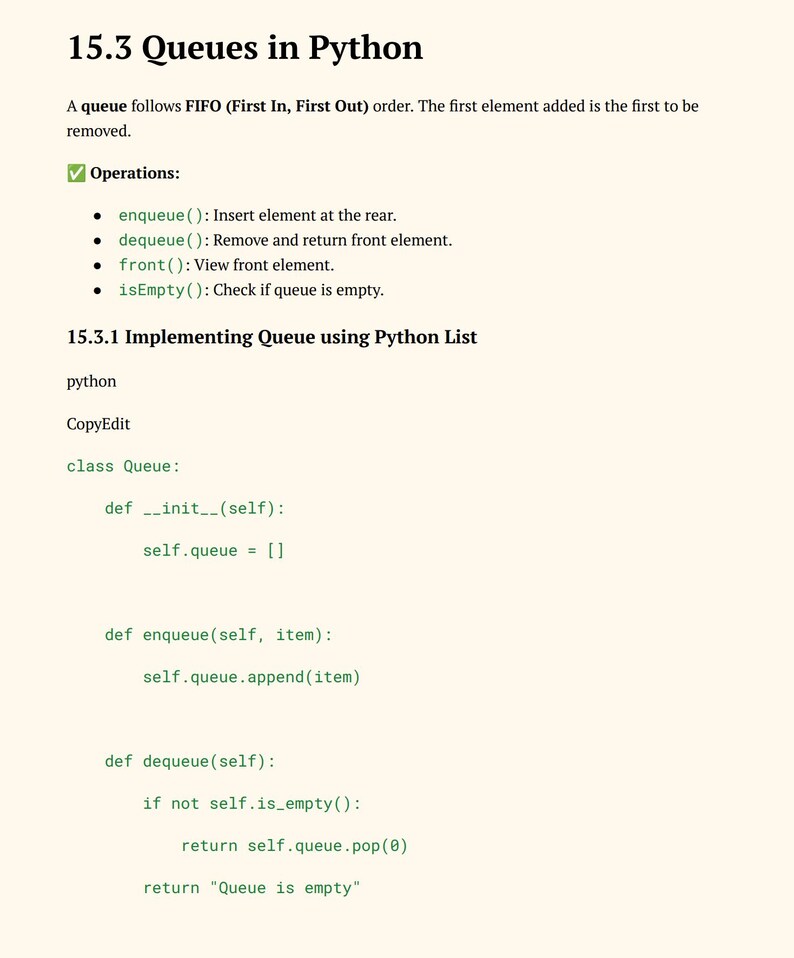794x958 pixels.
Task: Click the '15.3 Queues in Python' heading
Action: (x=245, y=48)
